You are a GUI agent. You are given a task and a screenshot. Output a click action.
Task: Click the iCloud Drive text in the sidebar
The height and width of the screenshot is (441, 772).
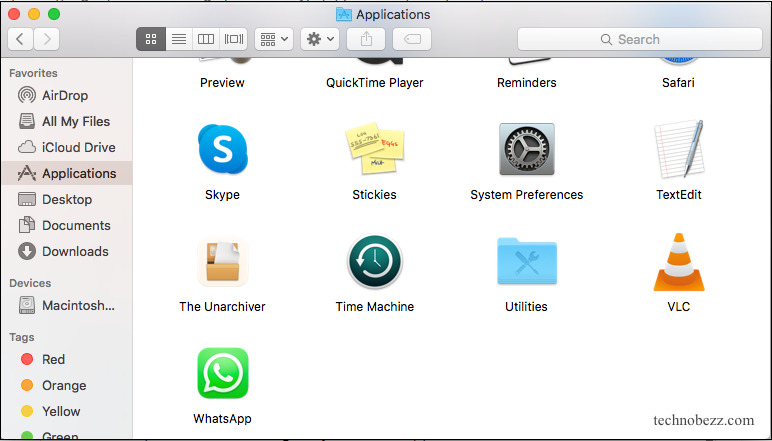79,147
